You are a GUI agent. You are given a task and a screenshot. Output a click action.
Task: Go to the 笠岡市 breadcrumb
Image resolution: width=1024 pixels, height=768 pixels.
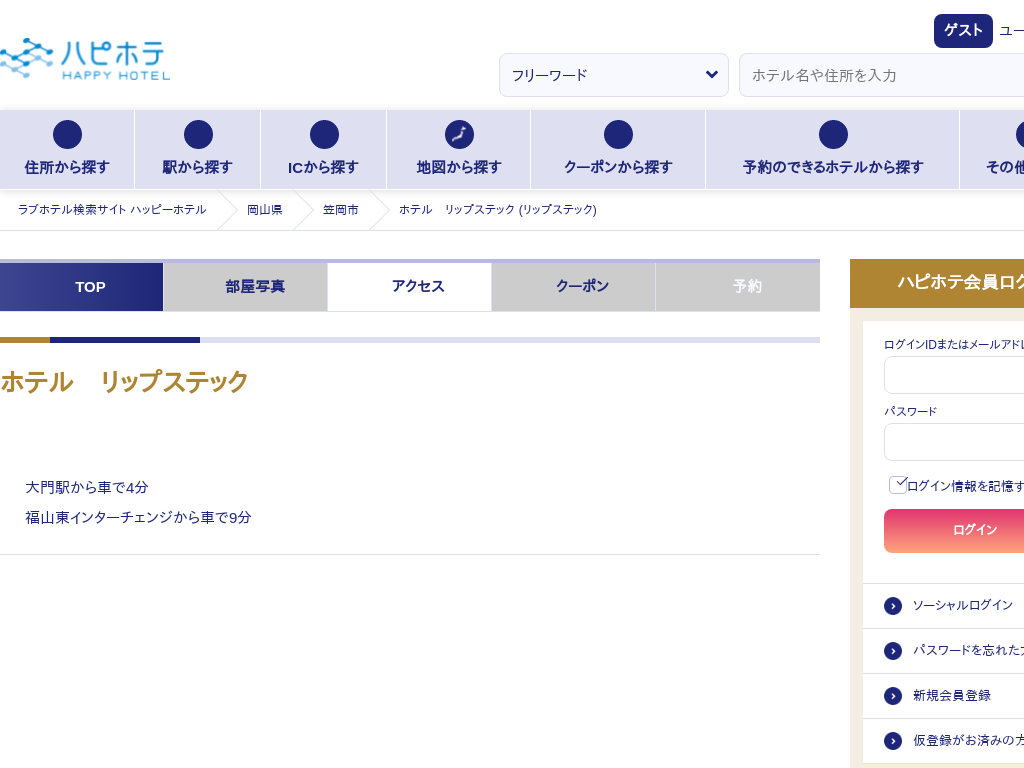tap(341, 210)
